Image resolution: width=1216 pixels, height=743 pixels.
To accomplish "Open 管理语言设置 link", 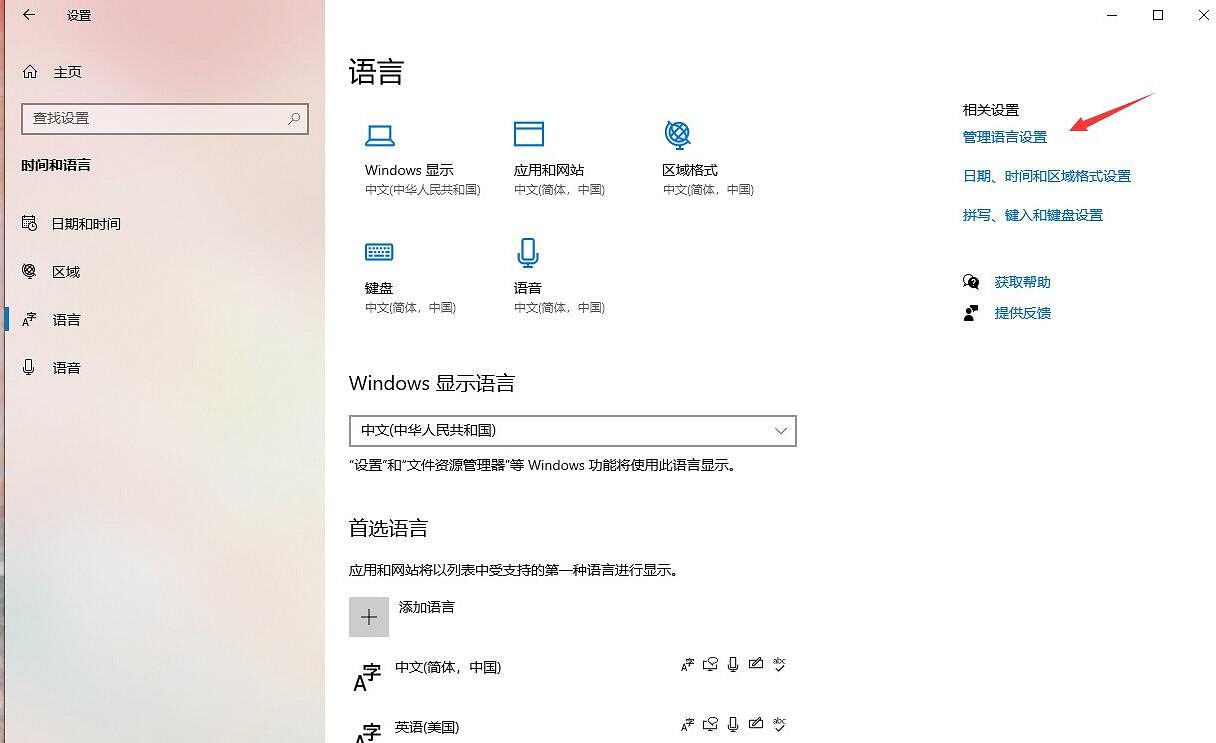I will coord(1004,137).
